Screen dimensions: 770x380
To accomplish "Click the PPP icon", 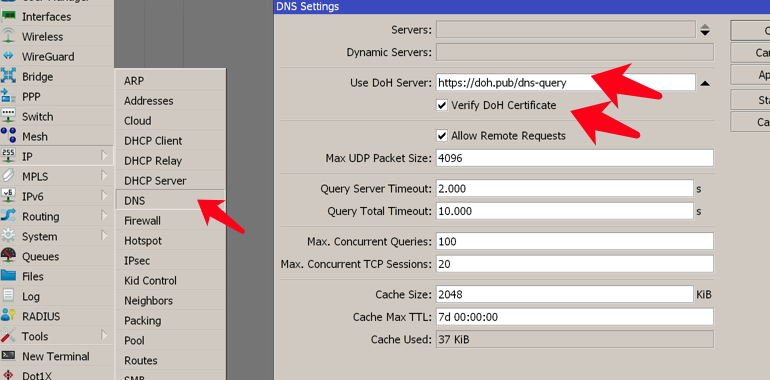I will [x=8, y=96].
